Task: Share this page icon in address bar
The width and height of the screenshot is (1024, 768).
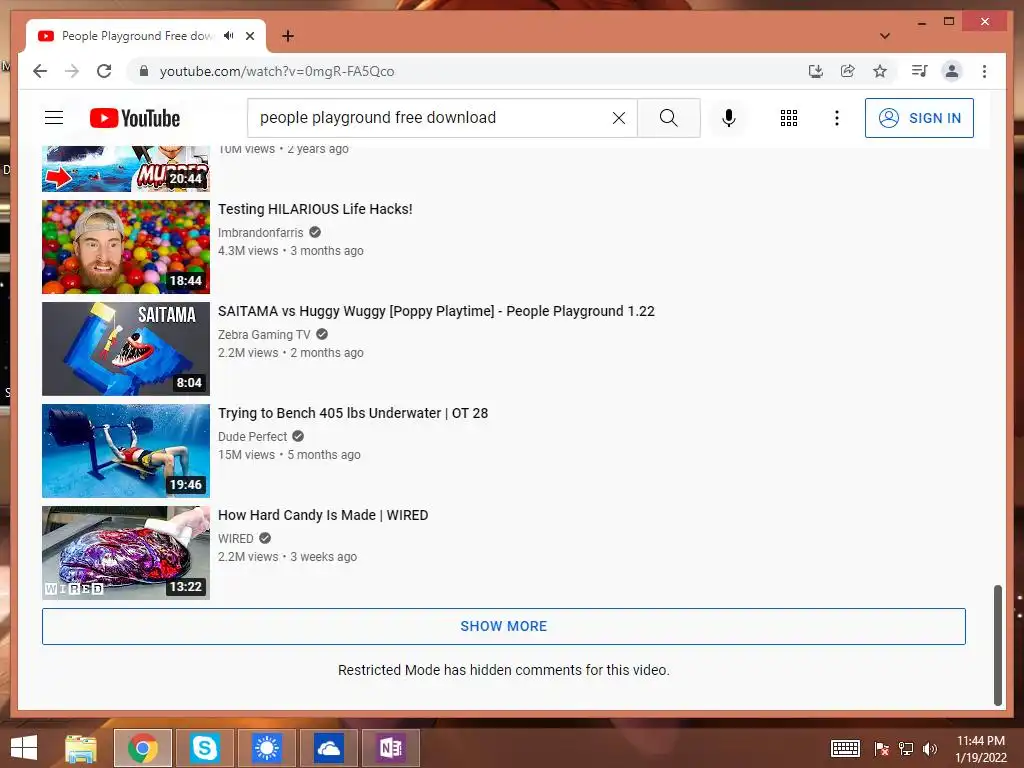Action: [x=848, y=71]
